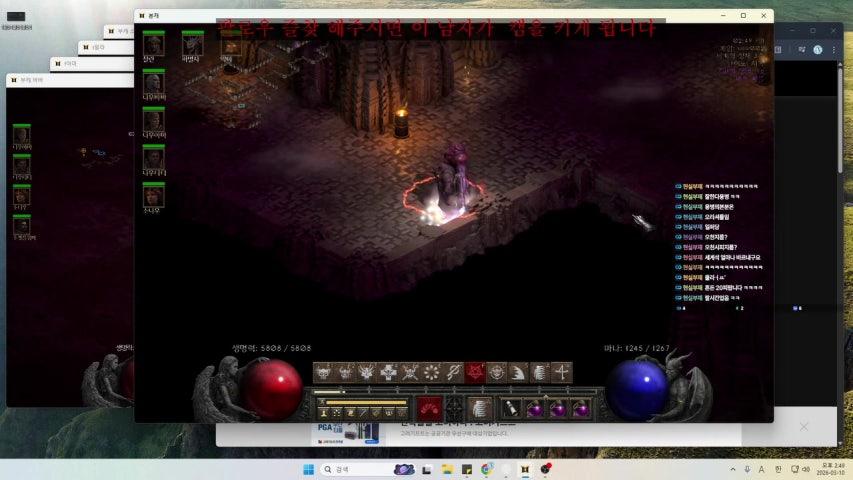Activate the fourth stacked game window title bar
853x480 pixels.
click(119, 31)
